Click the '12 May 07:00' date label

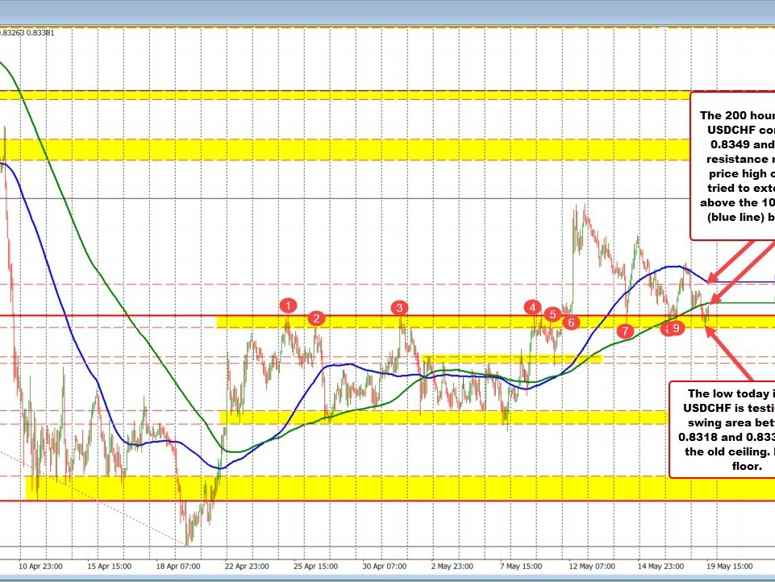coord(591,566)
